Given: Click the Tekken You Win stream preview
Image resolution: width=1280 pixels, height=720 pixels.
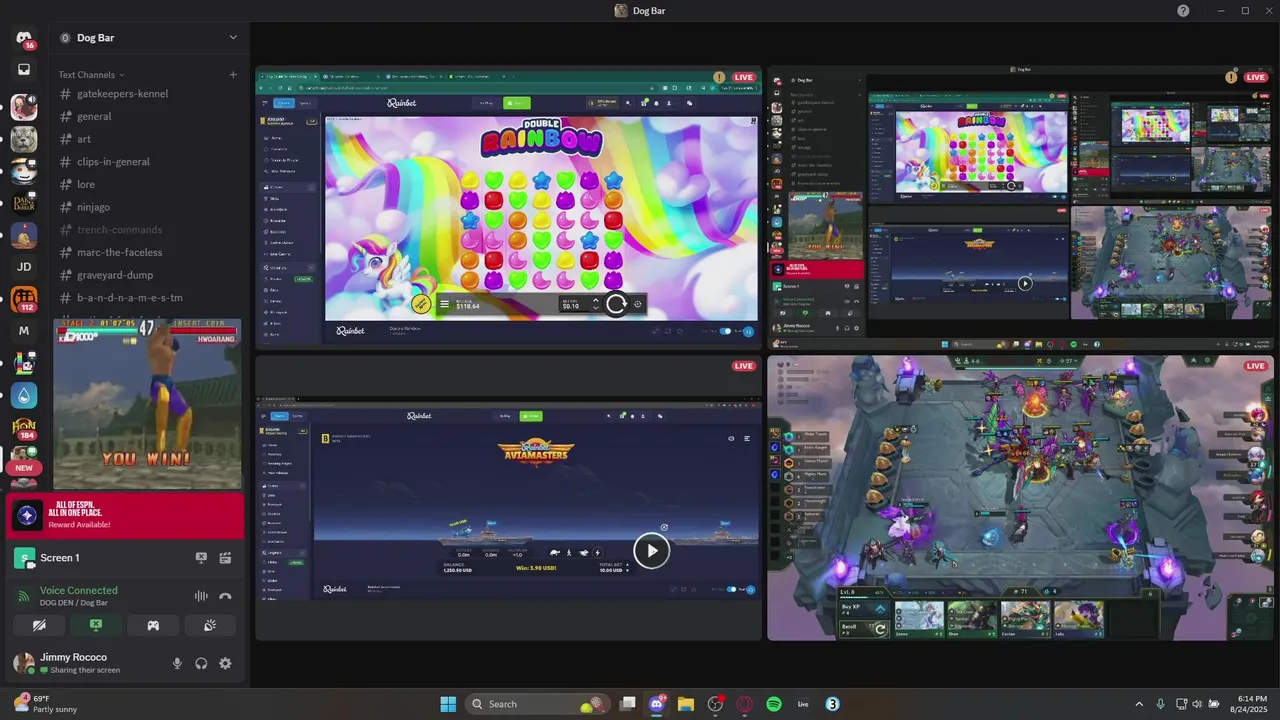Looking at the screenshot, I should click(147, 403).
